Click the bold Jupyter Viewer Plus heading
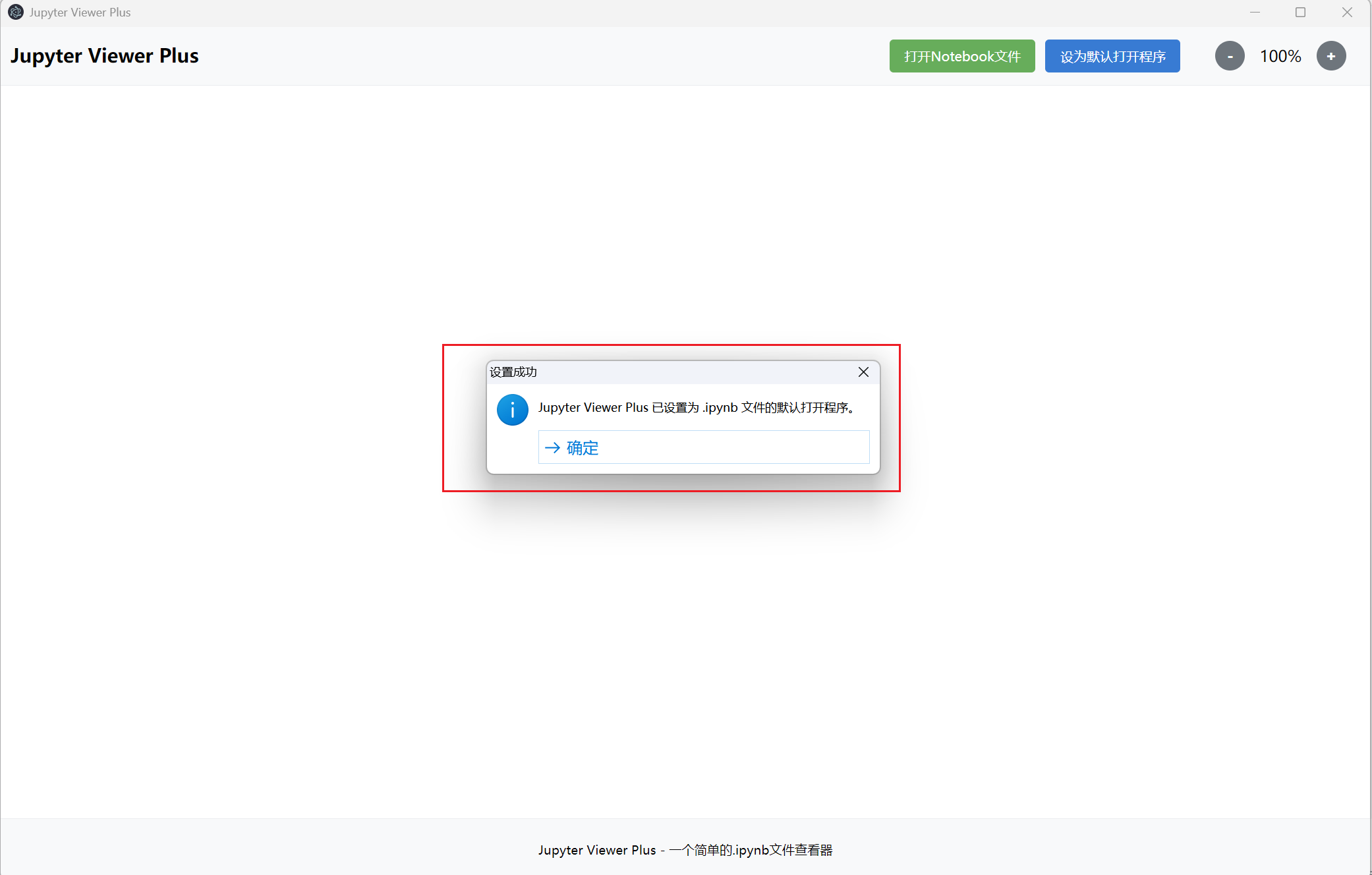This screenshot has width=1372, height=875. 105,56
